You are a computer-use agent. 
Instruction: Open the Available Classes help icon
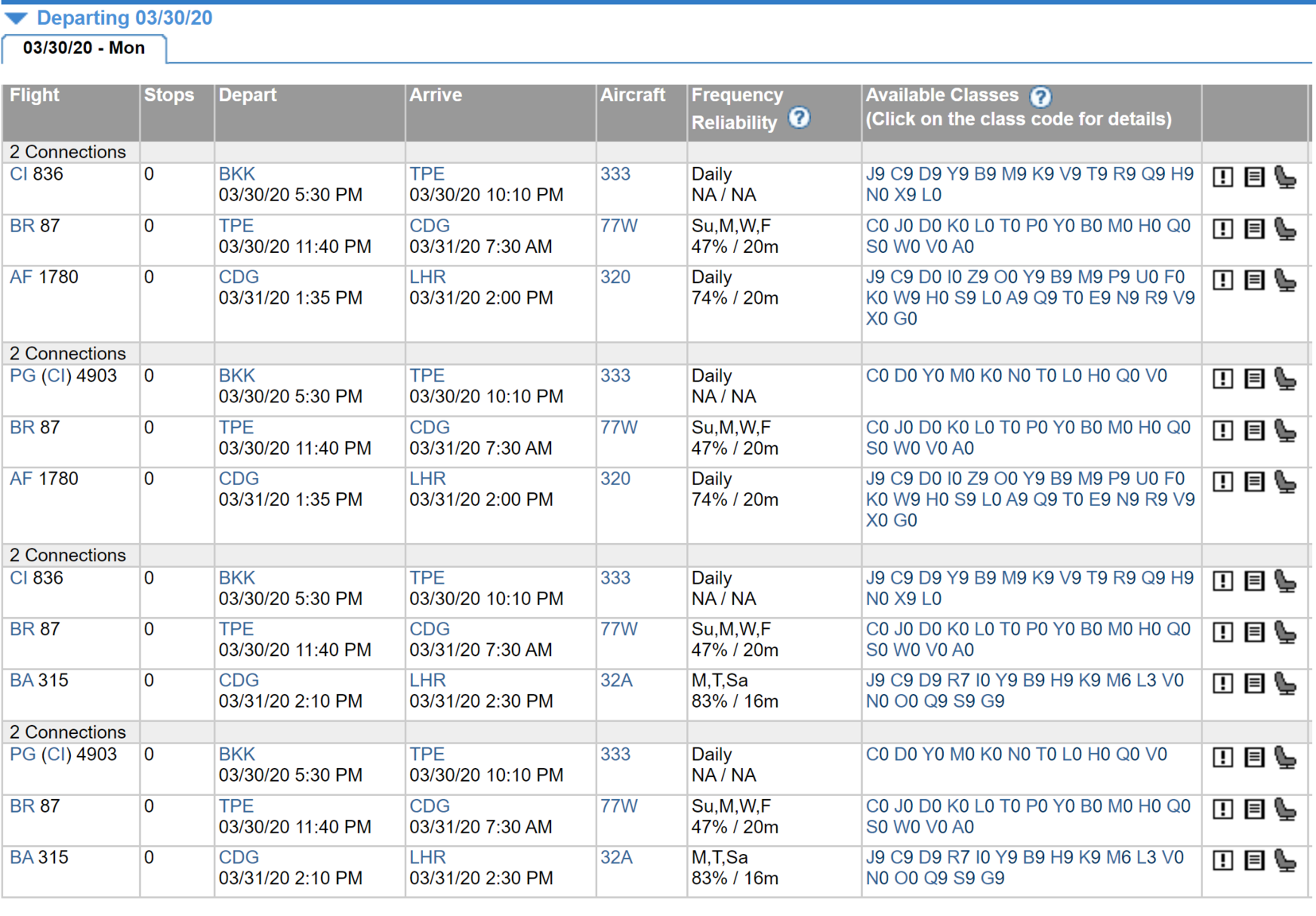pos(1040,97)
